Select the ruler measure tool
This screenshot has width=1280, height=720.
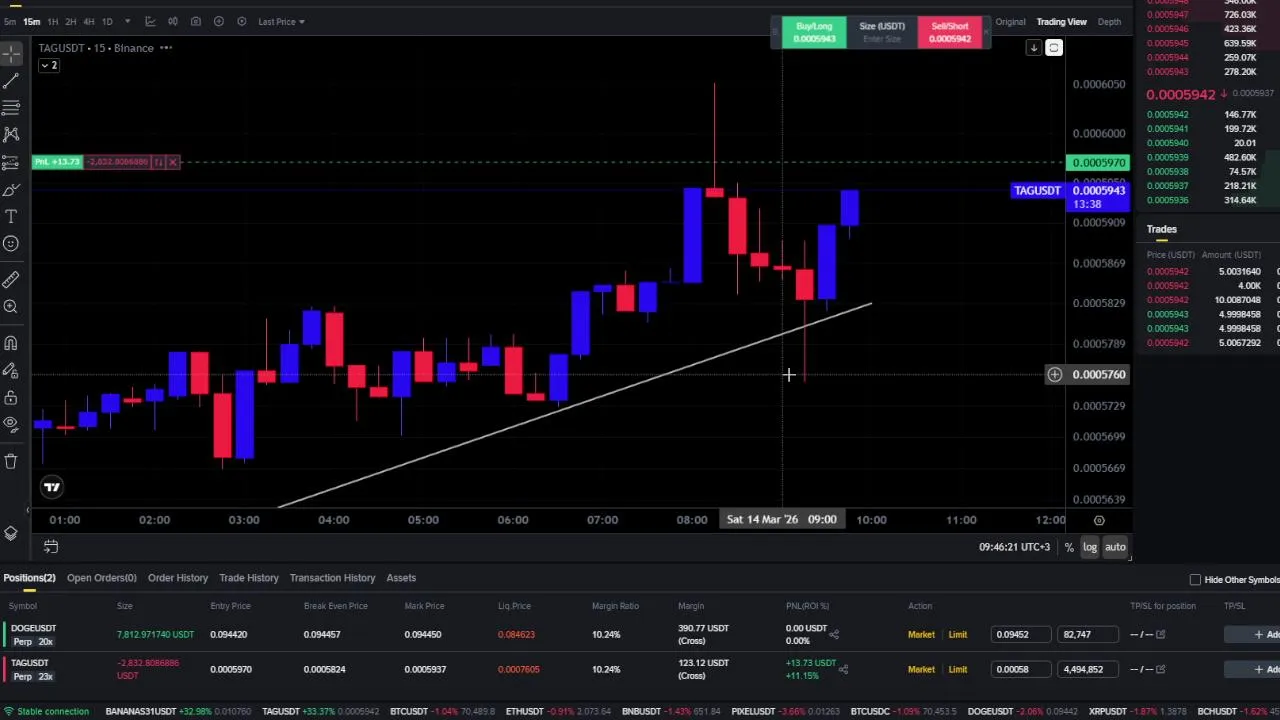pos(11,280)
